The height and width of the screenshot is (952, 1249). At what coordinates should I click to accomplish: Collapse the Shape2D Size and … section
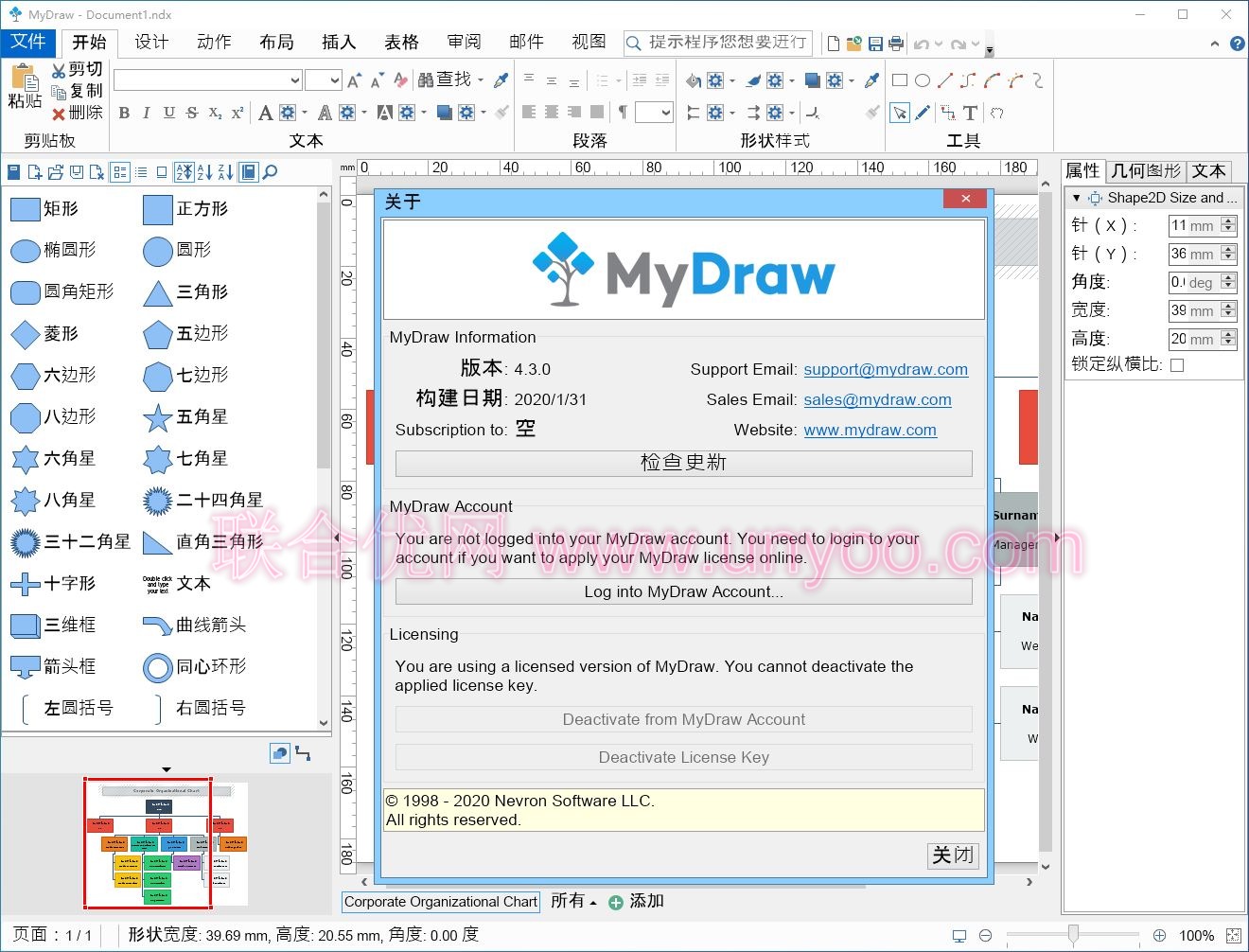[x=1077, y=198]
